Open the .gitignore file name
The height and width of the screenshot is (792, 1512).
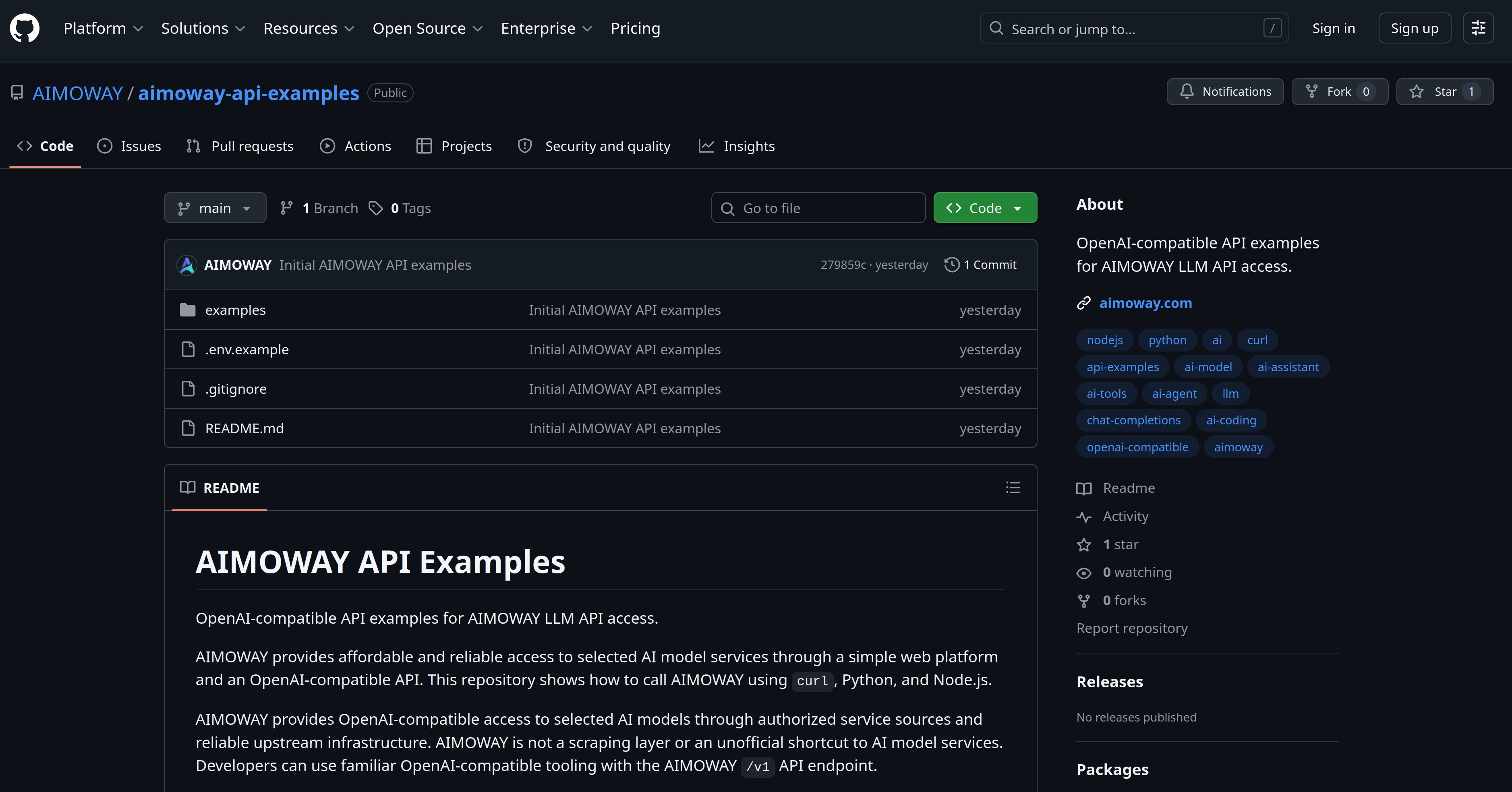[x=235, y=389]
